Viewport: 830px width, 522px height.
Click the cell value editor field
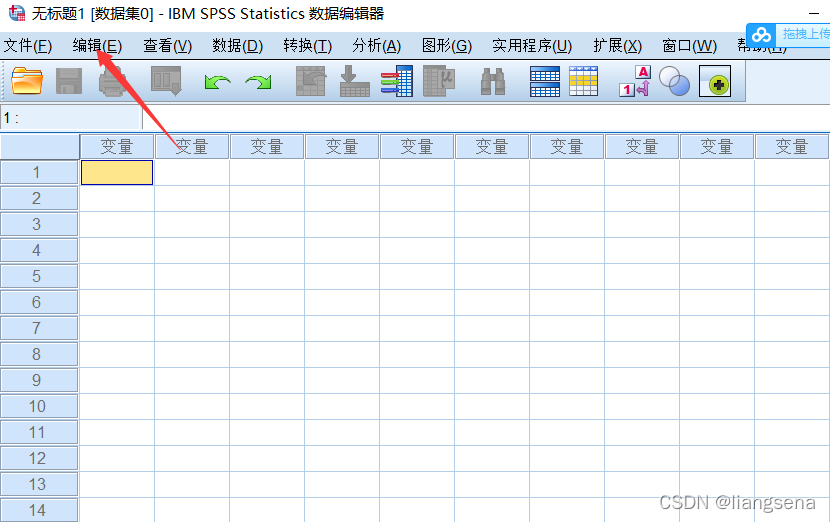click(x=486, y=118)
